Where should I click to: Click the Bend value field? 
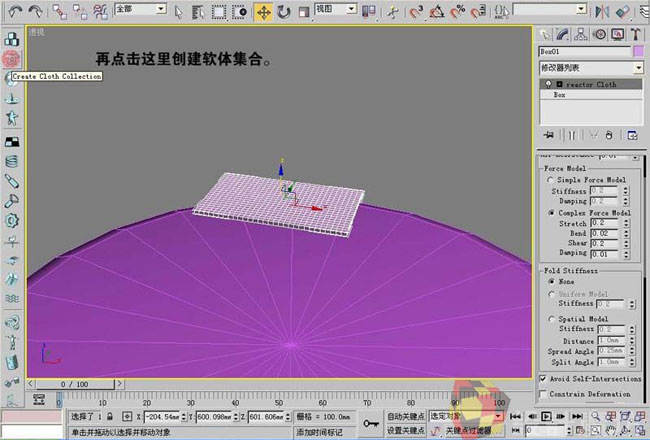point(604,233)
